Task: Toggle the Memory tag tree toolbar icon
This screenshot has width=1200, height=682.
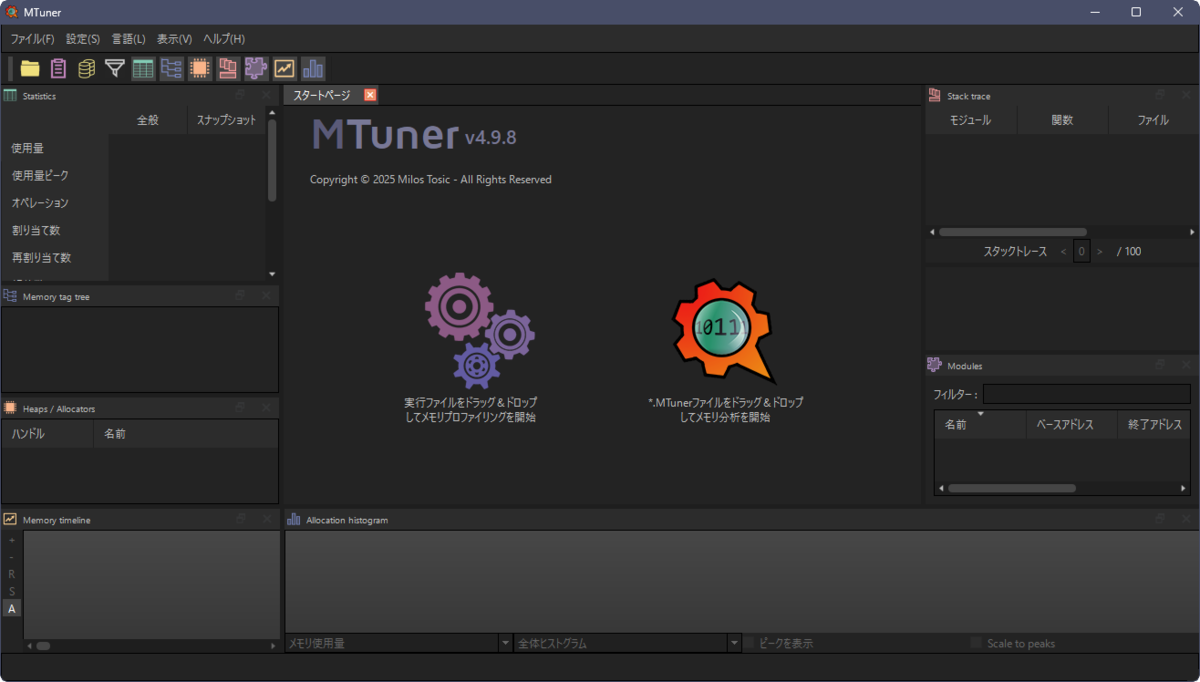Action: coord(171,68)
